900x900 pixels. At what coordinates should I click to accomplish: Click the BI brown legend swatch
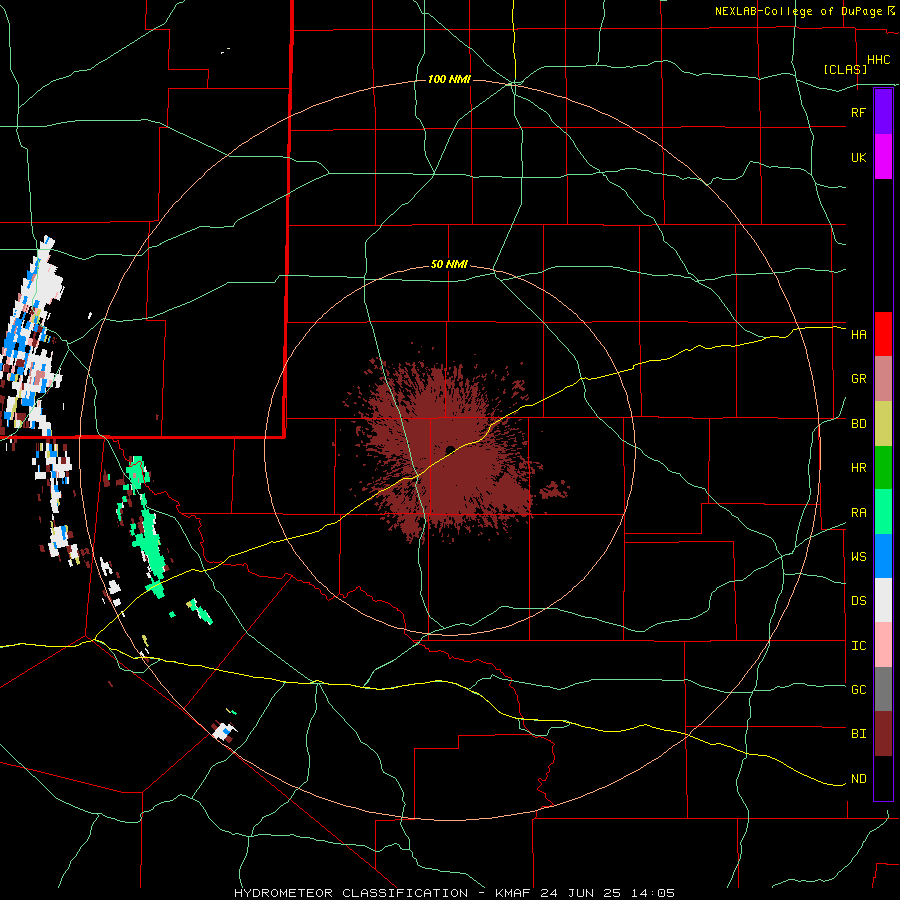[883, 734]
